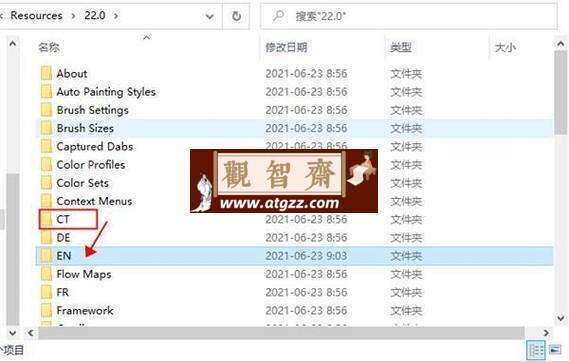The height and width of the screenshot is (362, 569).
Task: Click the 22.0 breadcrumb
Action: point(95,16)
